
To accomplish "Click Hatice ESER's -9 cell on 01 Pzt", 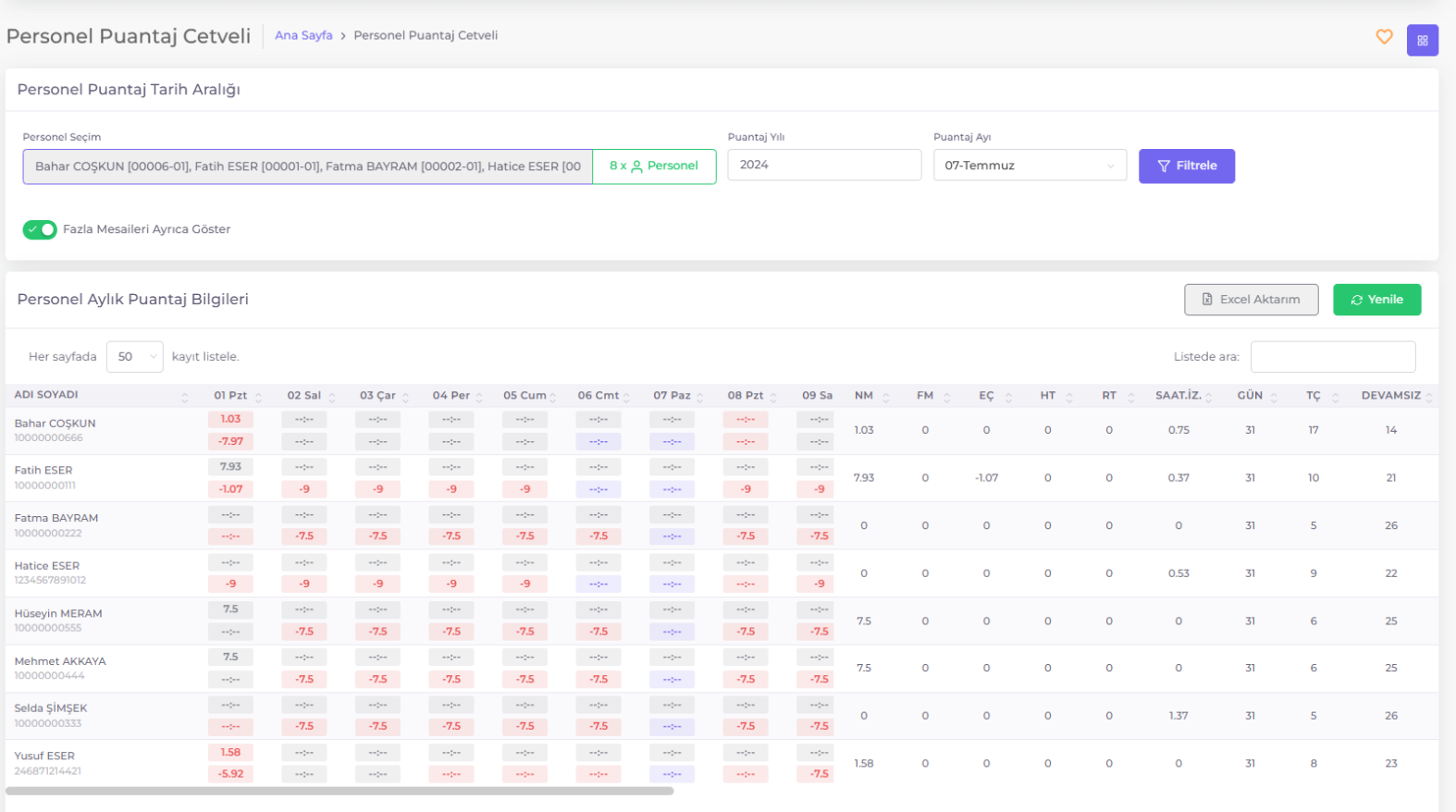I will 230,584.
